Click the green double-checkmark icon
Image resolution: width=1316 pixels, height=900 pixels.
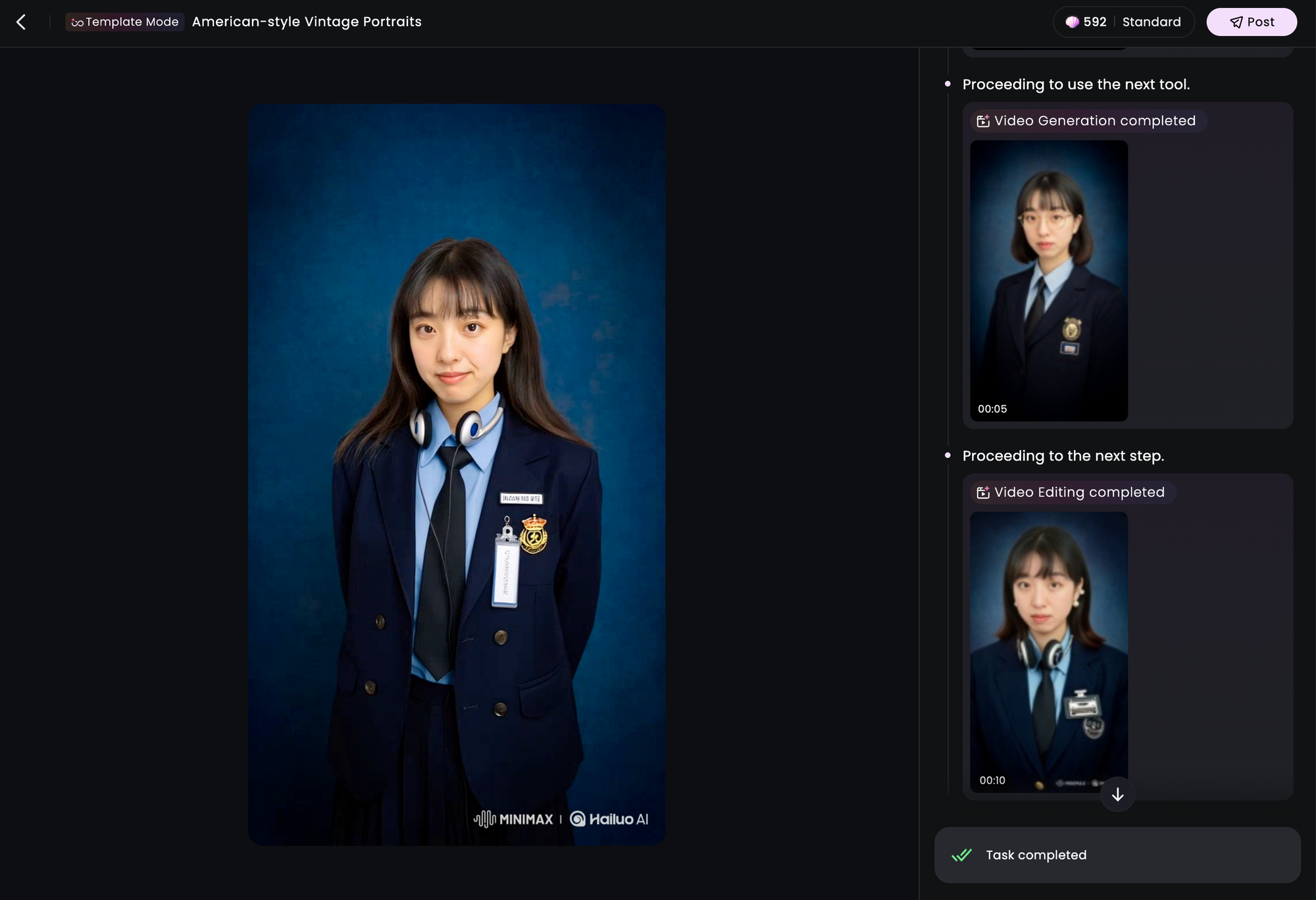coord(961,855)
